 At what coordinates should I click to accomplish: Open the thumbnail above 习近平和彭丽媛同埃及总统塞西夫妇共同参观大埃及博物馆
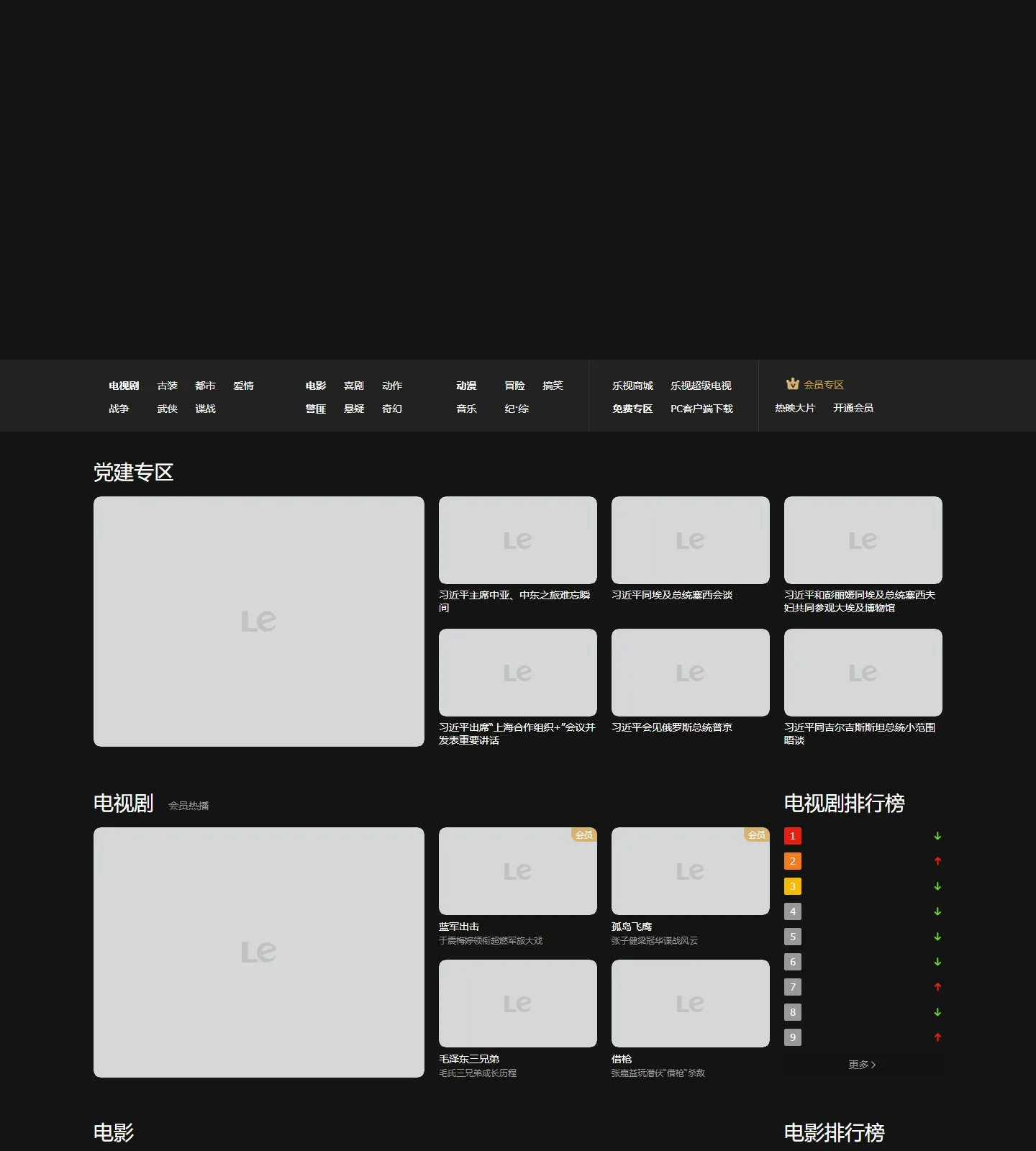863,540
